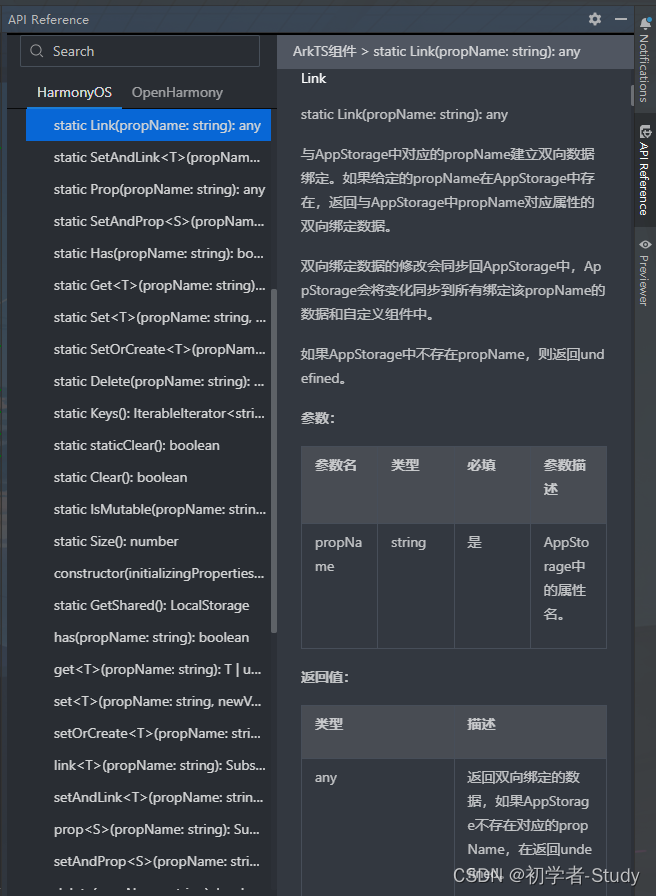Select static SetAndProp<S> entry
The width and height of the screenshot is (656, 896).
click(x=149, y=221)
